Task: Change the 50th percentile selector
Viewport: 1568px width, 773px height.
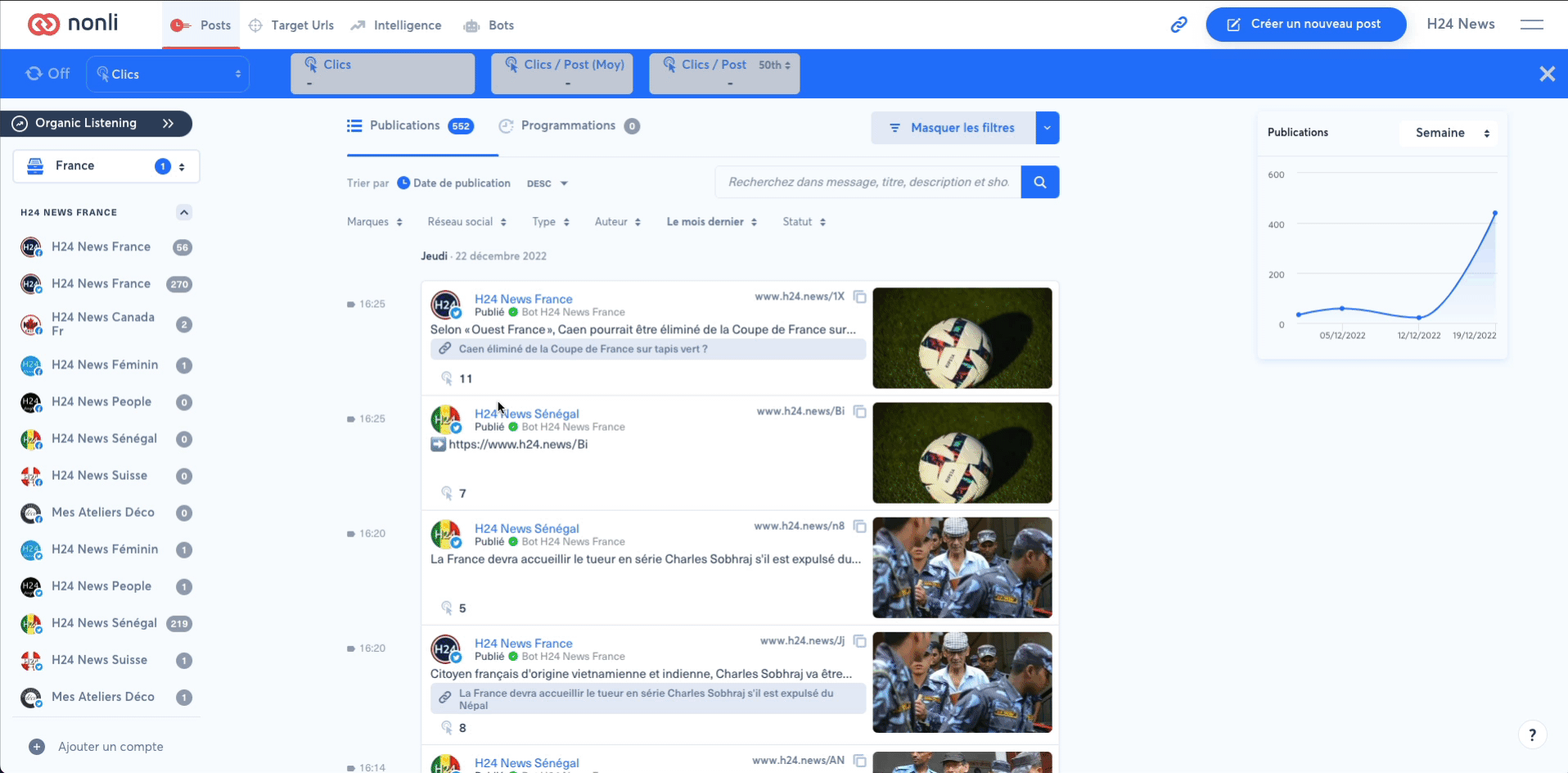Action: pyautogui.click(x=774, y=65)
